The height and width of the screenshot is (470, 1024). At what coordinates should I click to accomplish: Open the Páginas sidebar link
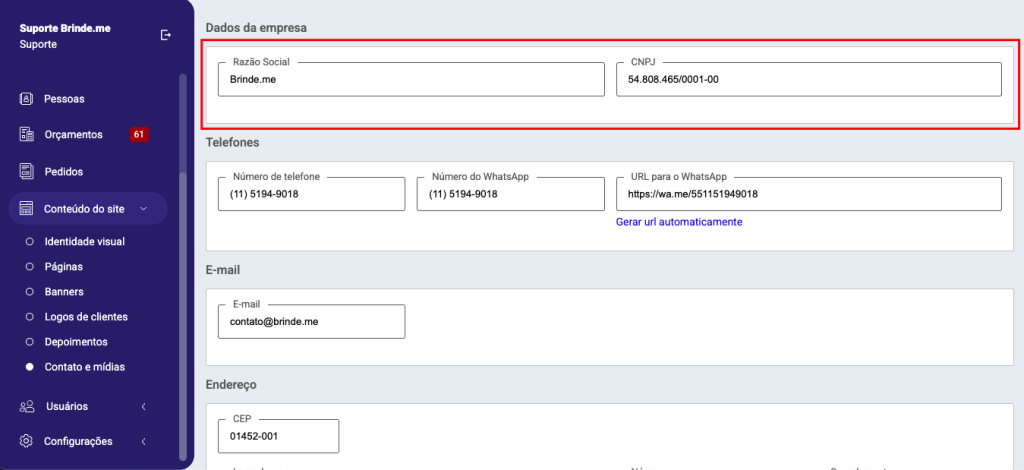pos(63,267)
